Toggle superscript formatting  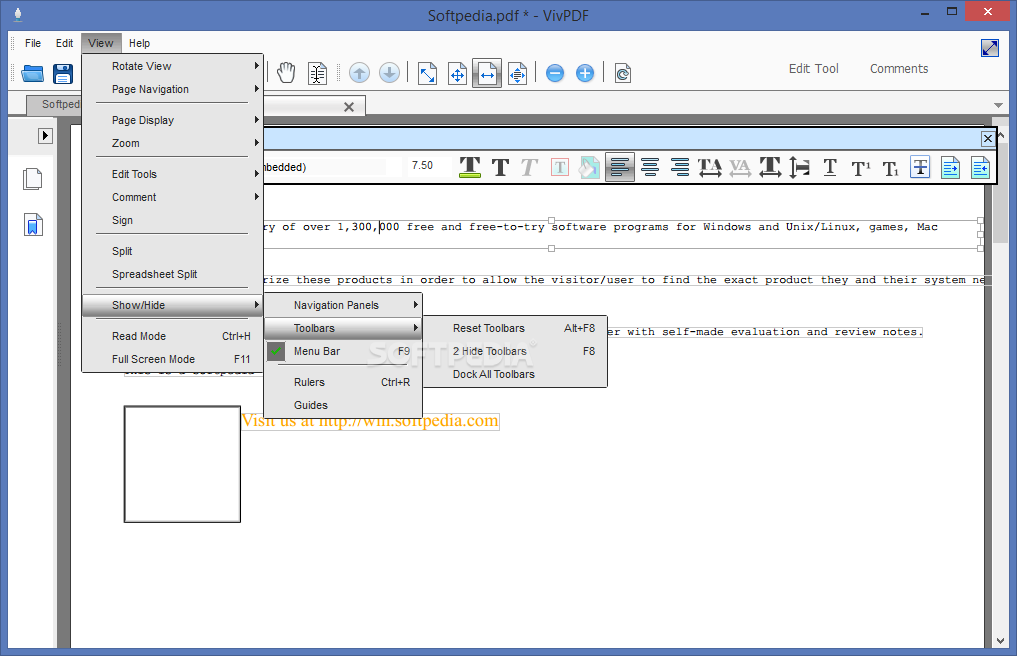coord(861,168)
